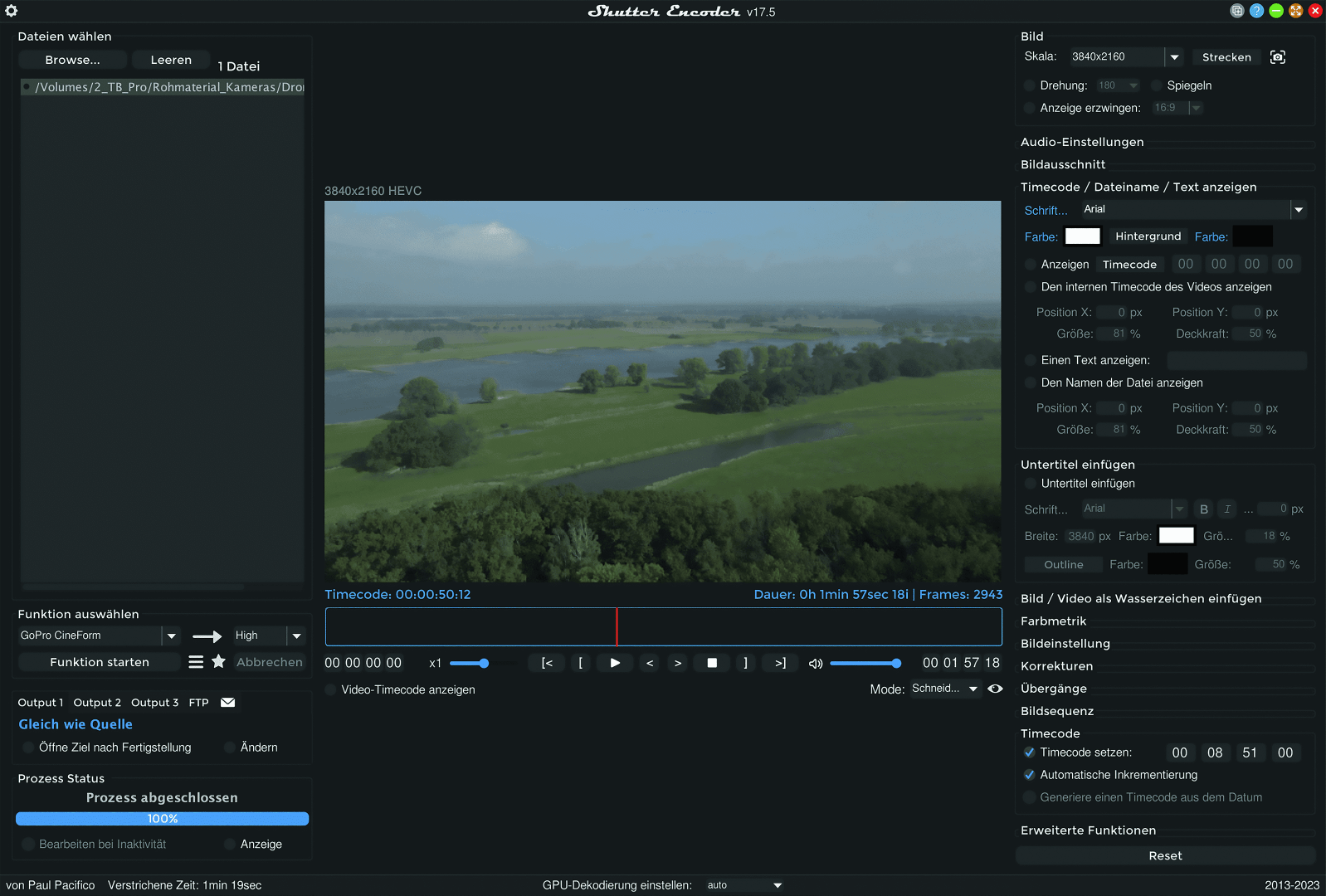This screenshot has width=1326, height=896.
Task: Enable Anzeigen Timecode checkbox
Action: pos(1031,265)
